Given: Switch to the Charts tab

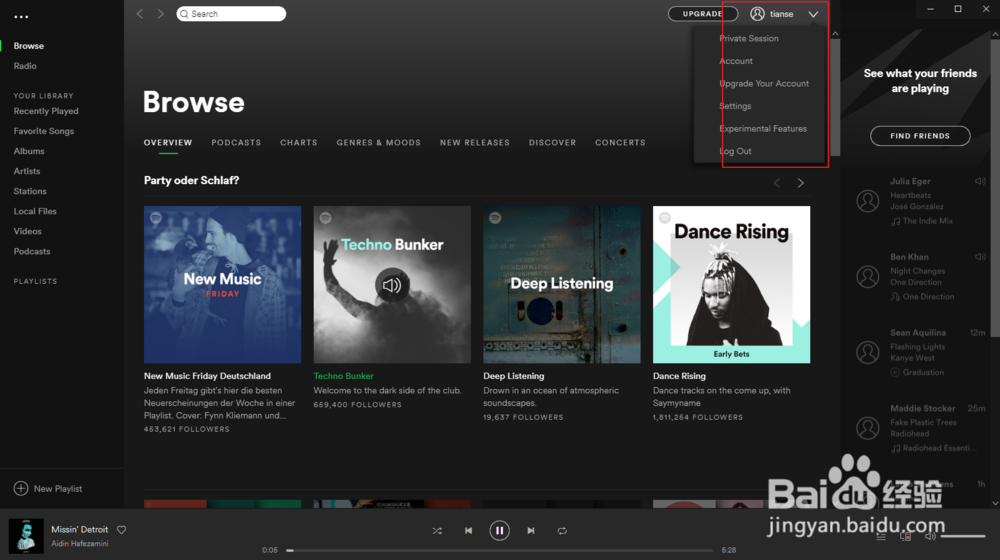Looking at the screenshot, I should coord(298,143).
